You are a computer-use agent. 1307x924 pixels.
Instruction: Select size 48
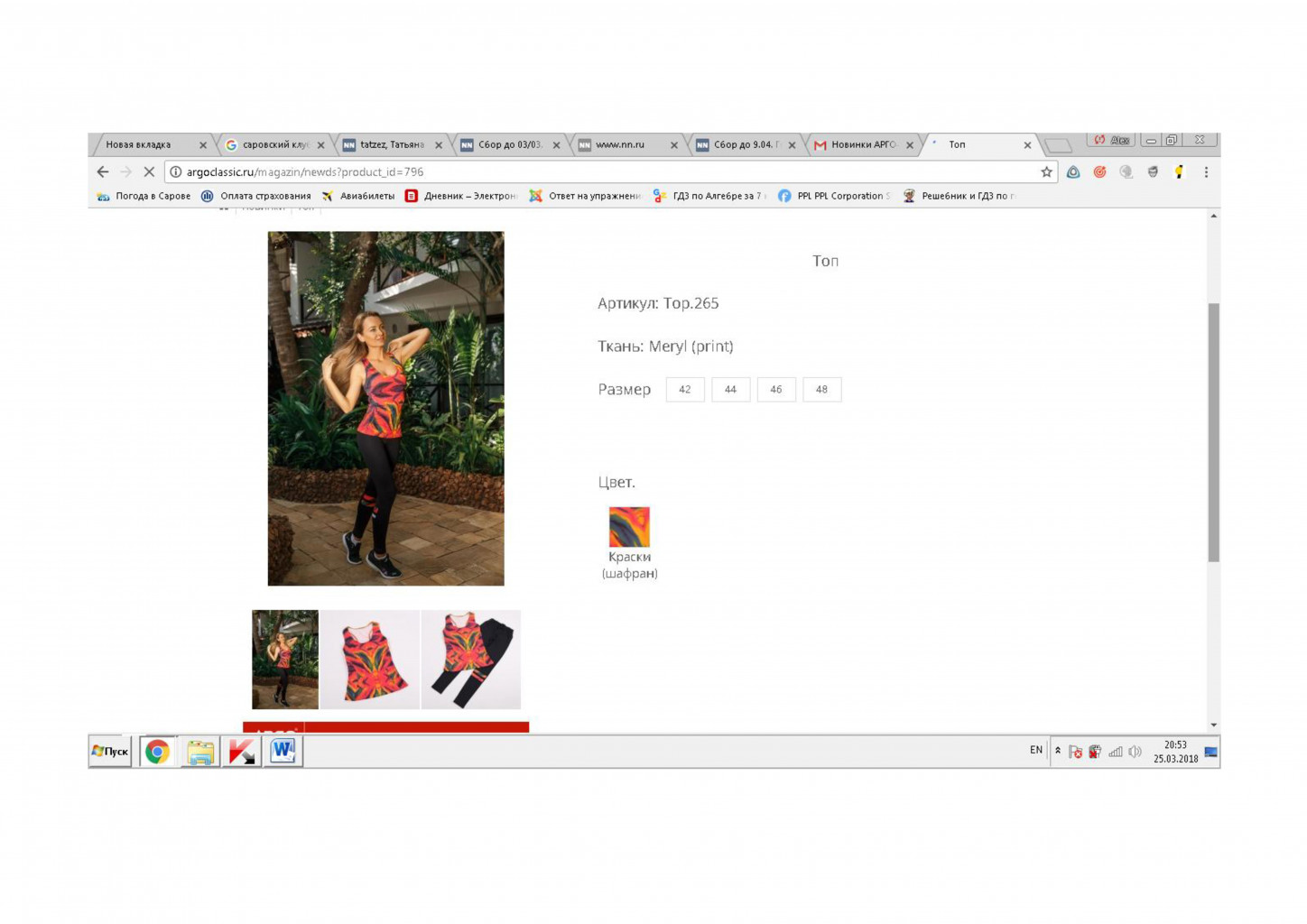pos(821,390)
